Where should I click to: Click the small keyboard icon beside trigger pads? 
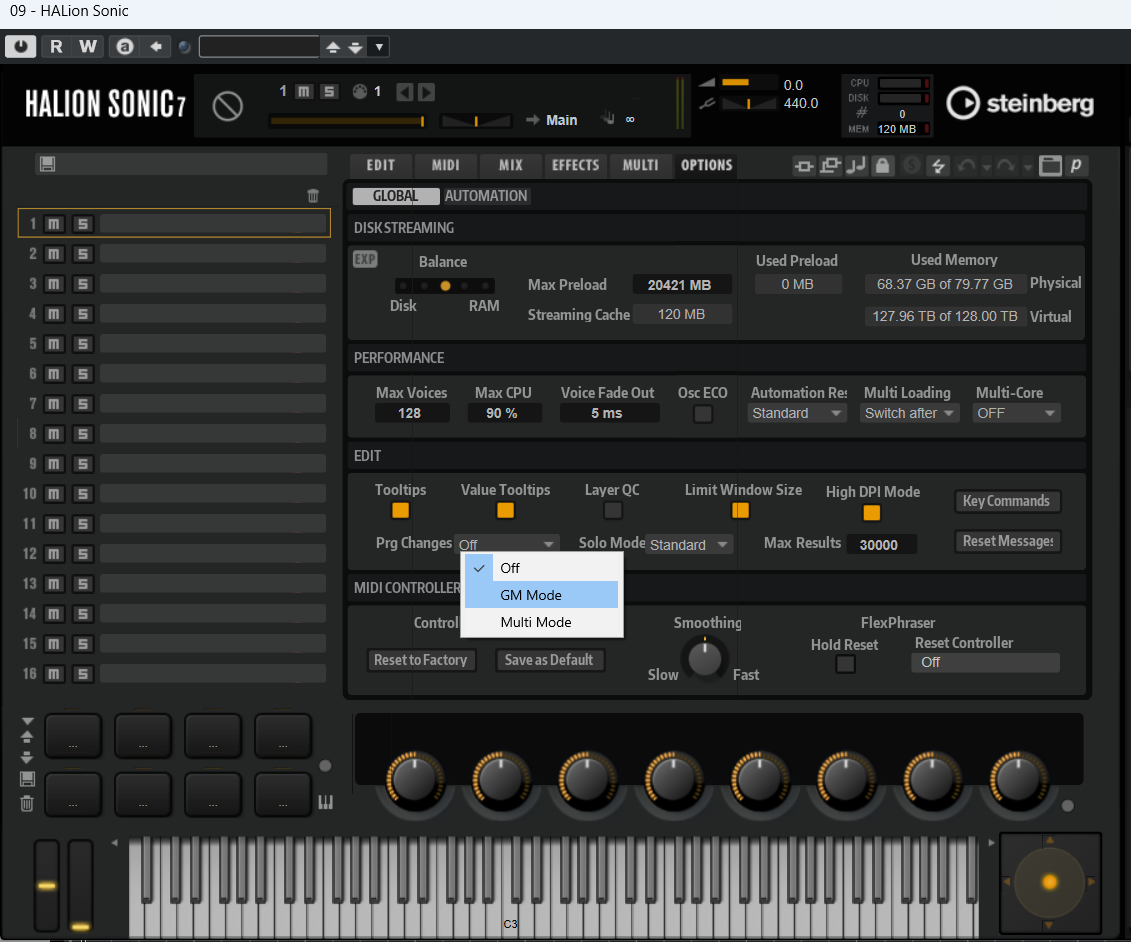325,802
